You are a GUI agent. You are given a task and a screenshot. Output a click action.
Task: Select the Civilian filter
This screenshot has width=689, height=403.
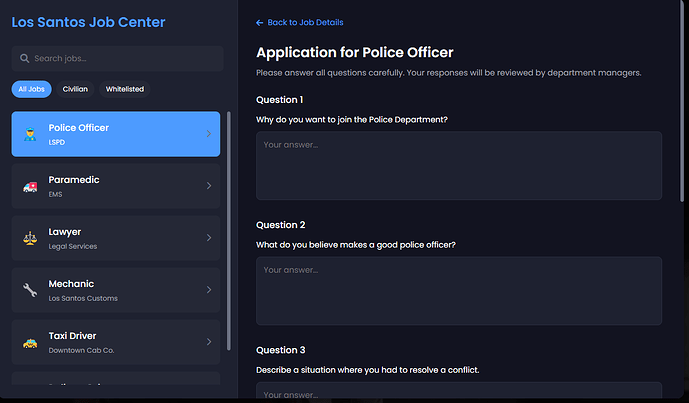click(x=75, y=89)
